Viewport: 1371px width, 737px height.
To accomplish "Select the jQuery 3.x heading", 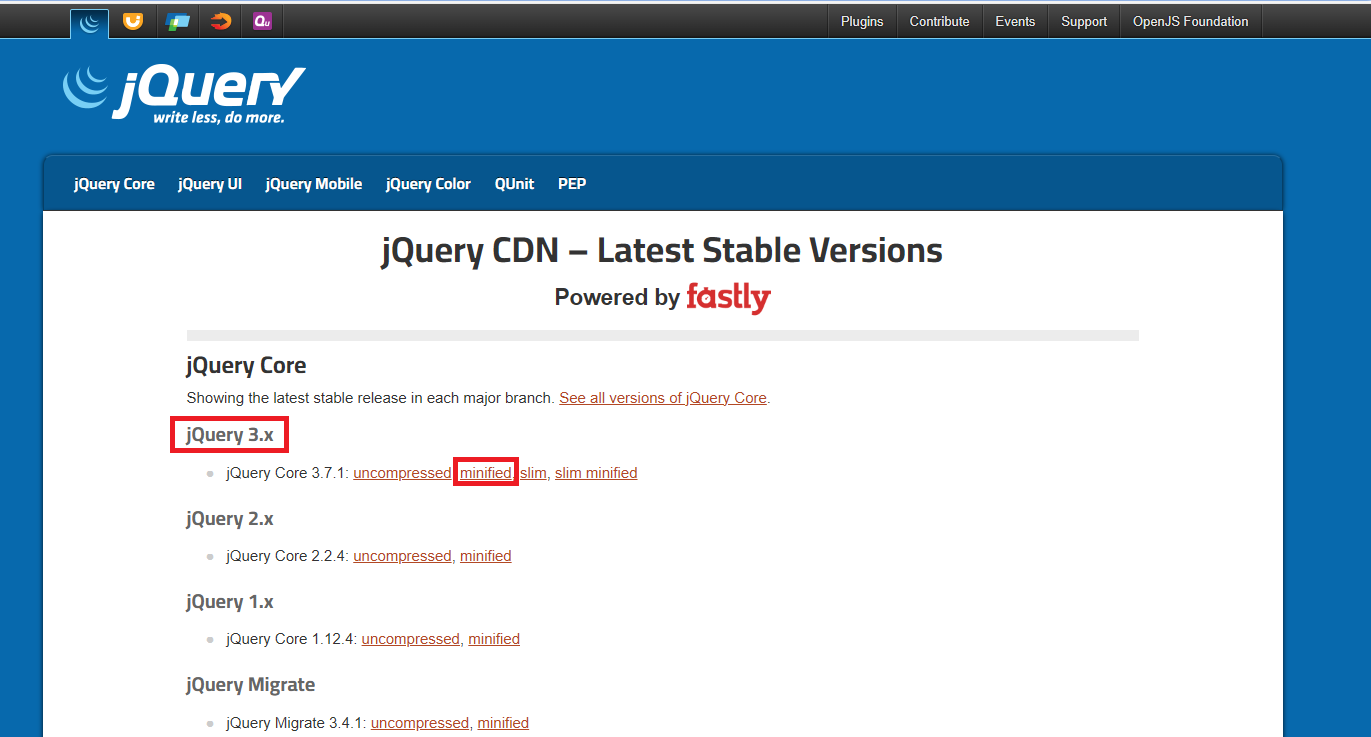I will [x=229, y=436].
